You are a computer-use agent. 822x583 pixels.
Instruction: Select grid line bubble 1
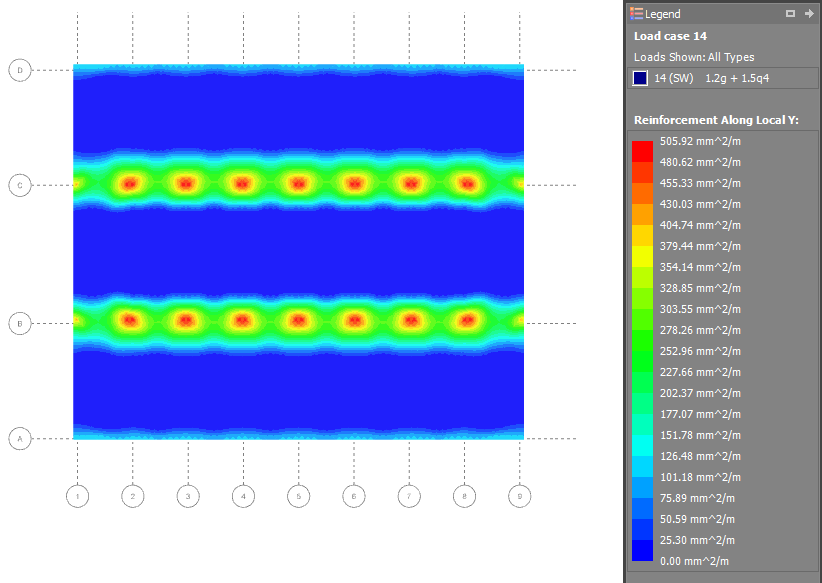[78, 496]
